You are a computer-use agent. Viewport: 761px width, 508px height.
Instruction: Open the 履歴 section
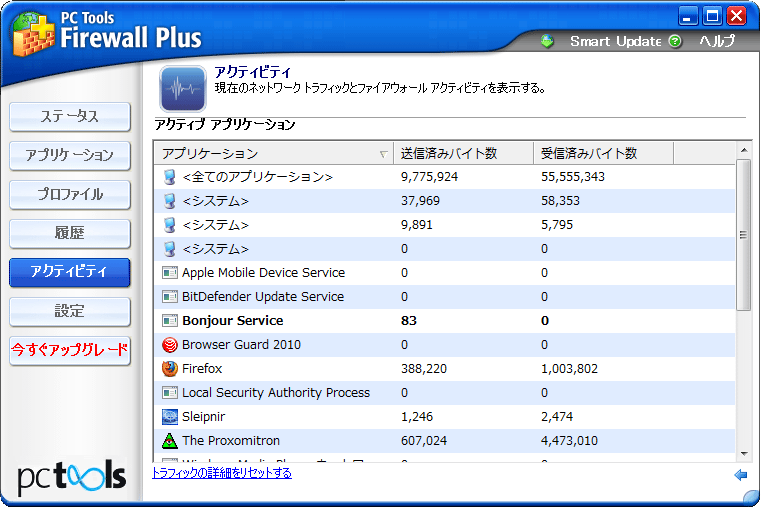70,233
